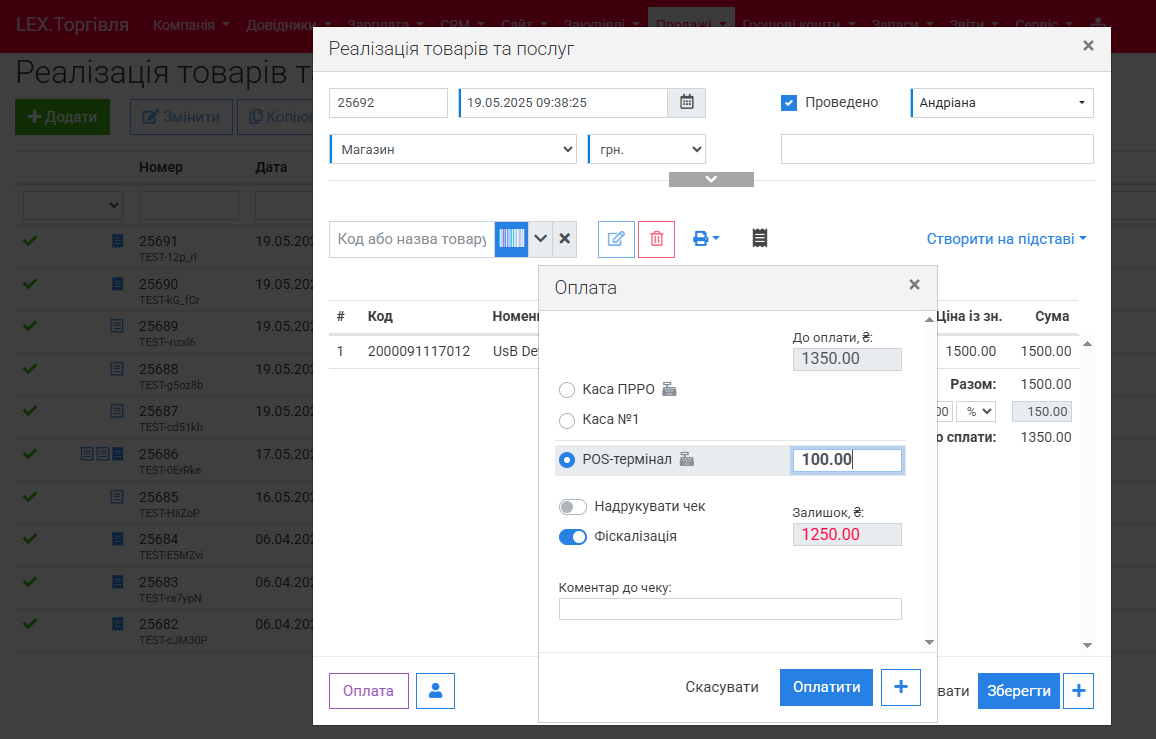1156x739 pixels.
Task: Click the customer person icon button
Action: tap(435, 691)
